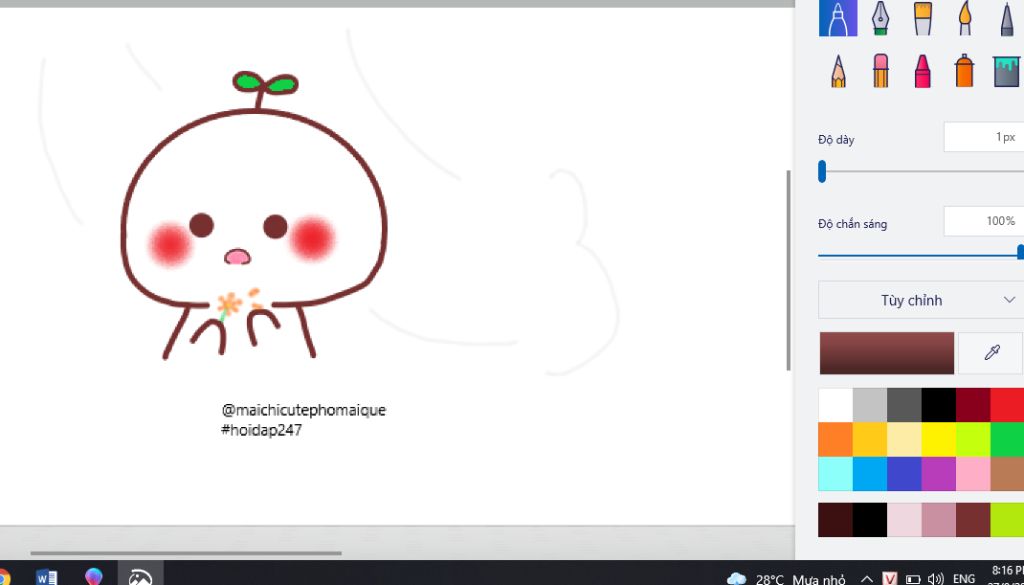Pick the bright yellow color swatch
This screenshot has height=585, width=1024.
tap(938, 439)
